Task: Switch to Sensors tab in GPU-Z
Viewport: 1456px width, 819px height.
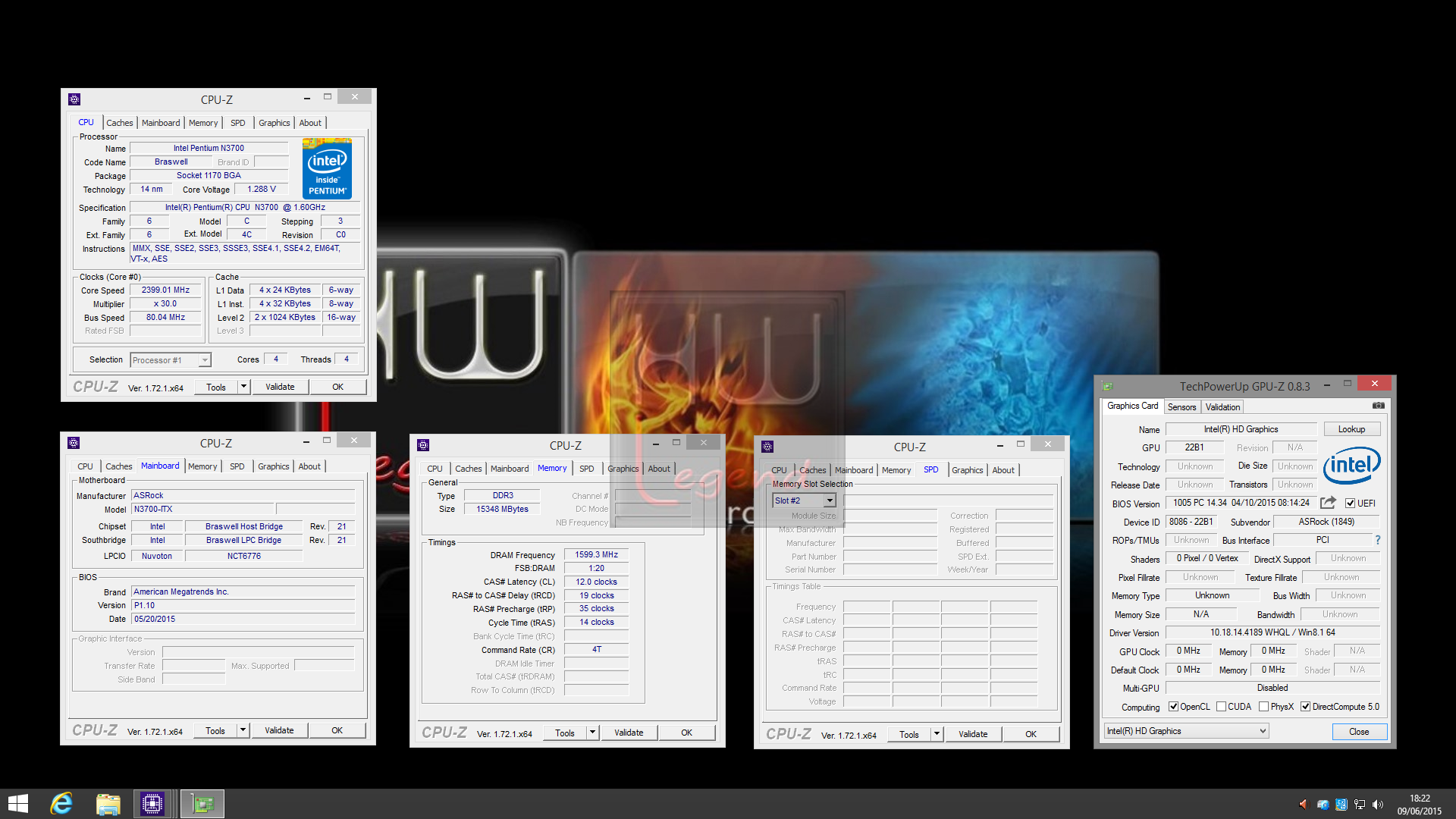Action: click(x=1181, y=407)
